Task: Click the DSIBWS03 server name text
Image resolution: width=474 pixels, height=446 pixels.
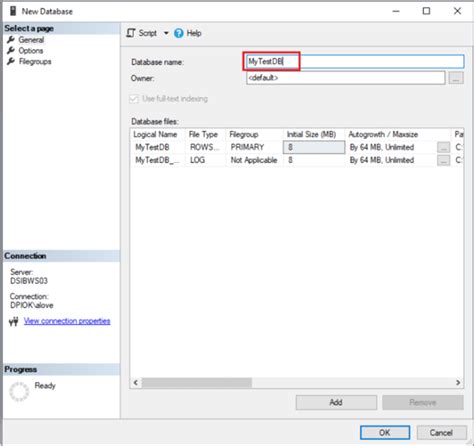Action: tap(29, 281)
